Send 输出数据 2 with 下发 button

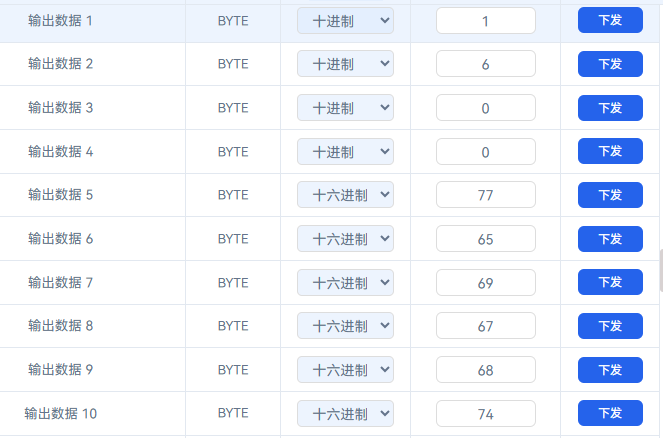(610, 64)
